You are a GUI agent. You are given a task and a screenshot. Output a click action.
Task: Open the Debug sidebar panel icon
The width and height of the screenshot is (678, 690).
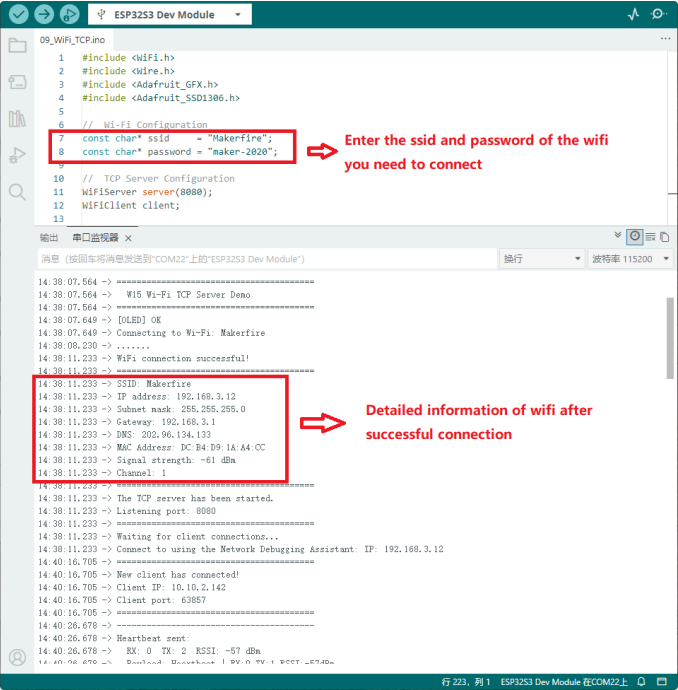17,155
